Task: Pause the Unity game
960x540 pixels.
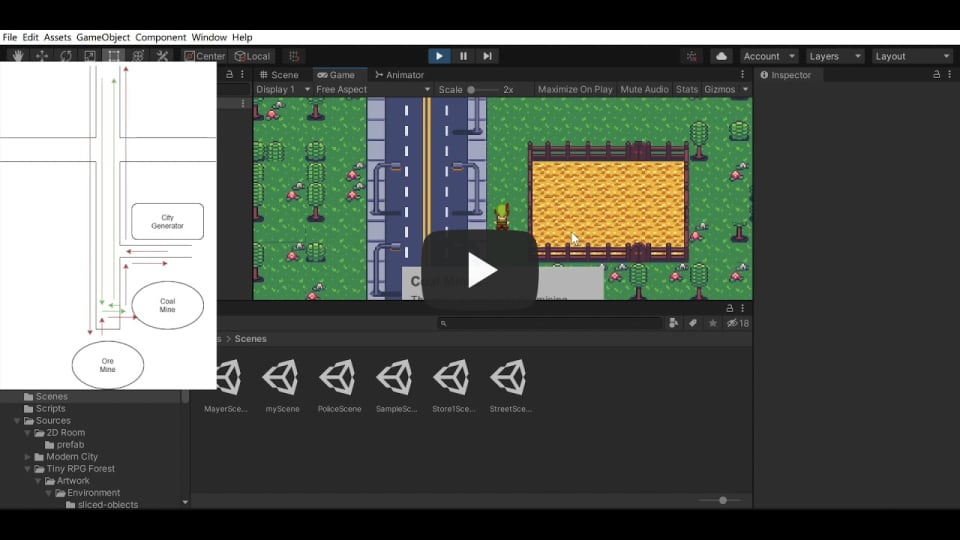Action: coord(463,56)
